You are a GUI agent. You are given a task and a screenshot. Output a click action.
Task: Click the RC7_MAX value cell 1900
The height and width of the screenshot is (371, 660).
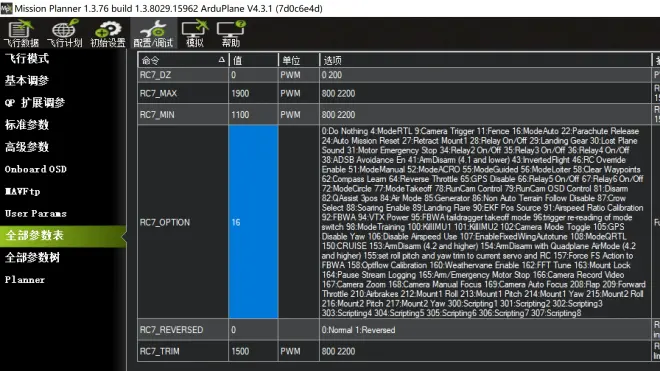pos(253,93)
